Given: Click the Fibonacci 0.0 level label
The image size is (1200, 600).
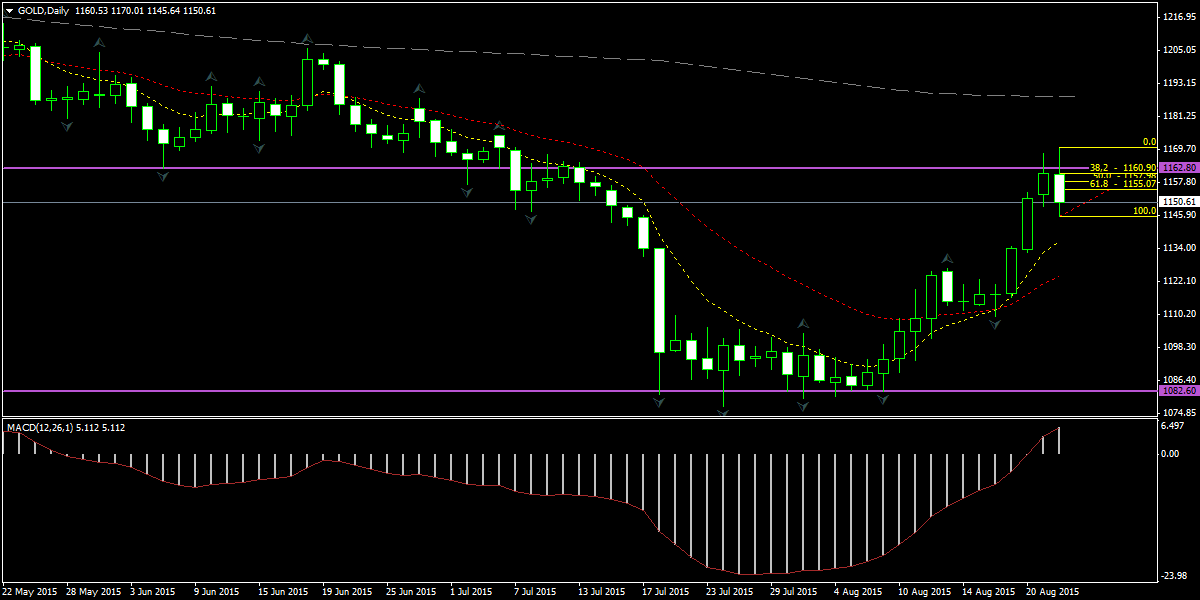Looking at the screenshot, I should pyautogui.click(x=1149, y=143).
